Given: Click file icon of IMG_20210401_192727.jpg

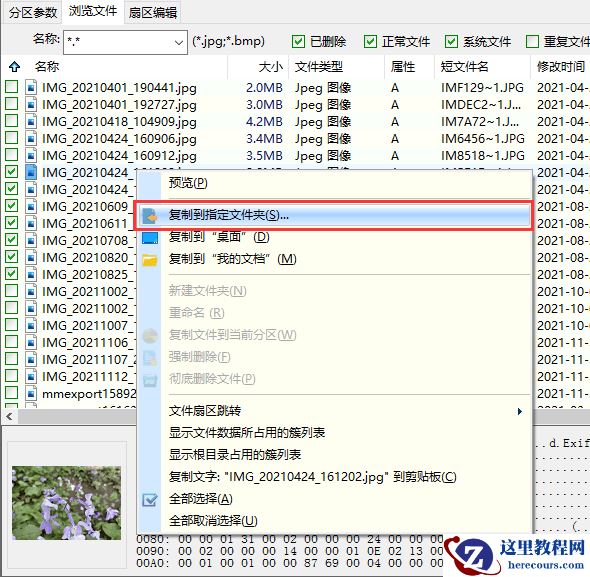Looking at the screenshot, I should click(31, 104).
